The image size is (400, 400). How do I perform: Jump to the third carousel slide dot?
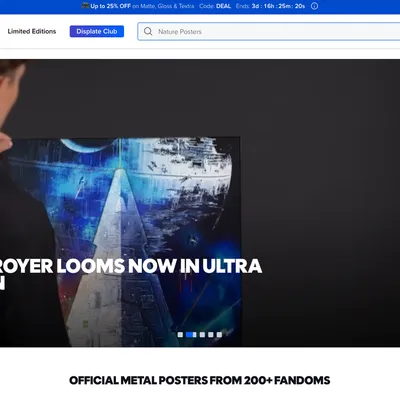tap(202, 334)
